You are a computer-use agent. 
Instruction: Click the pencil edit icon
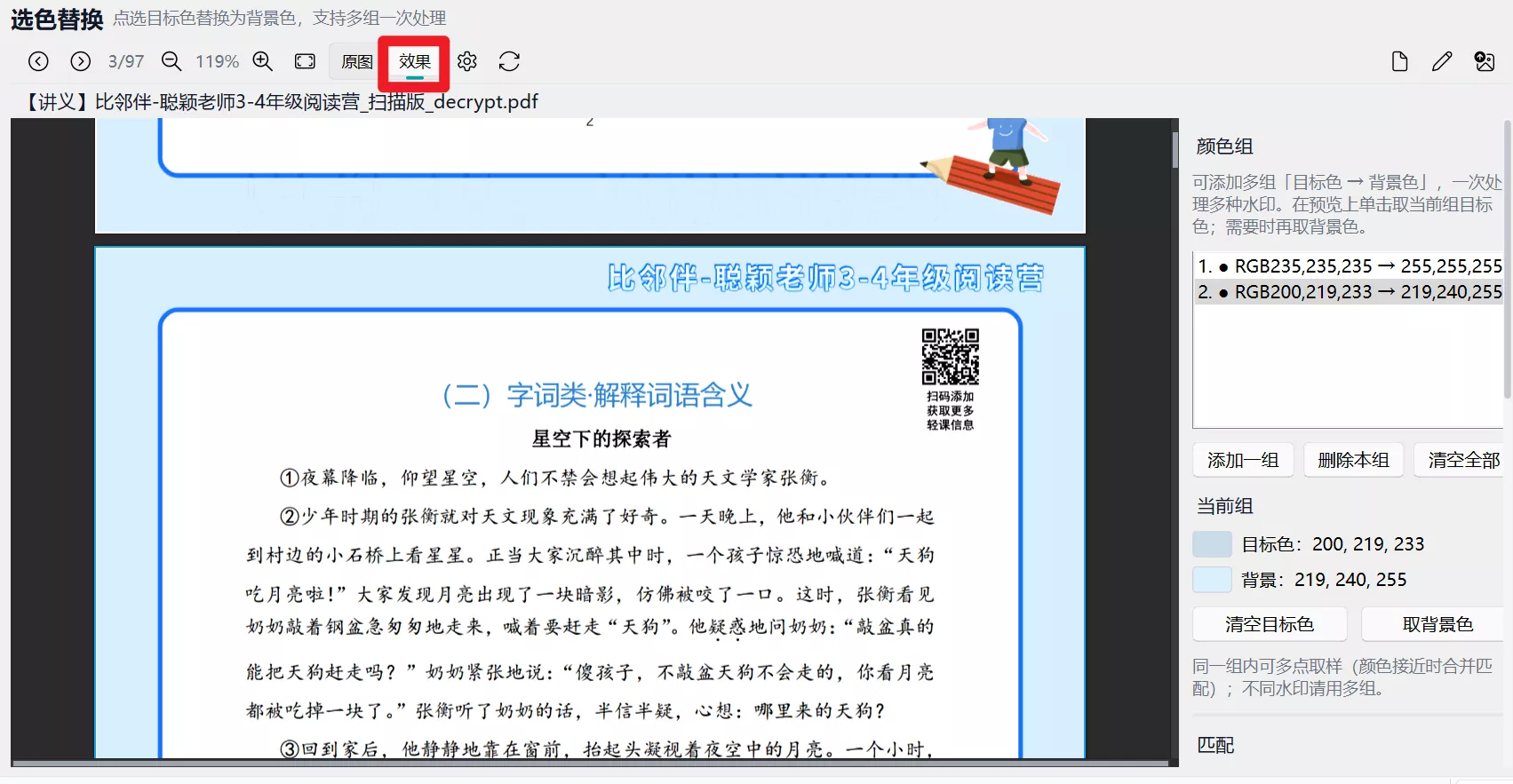pos(1442,61)
